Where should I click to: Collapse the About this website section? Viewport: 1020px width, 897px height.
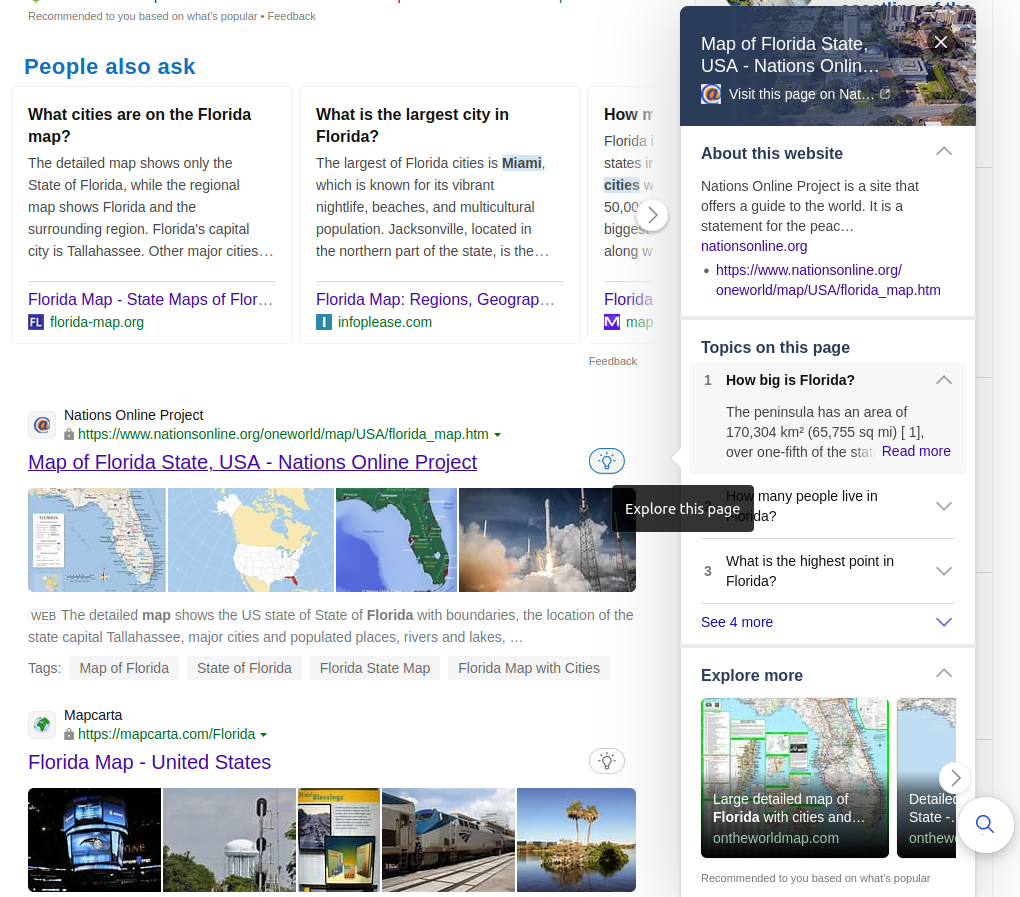tap(943, 150)
